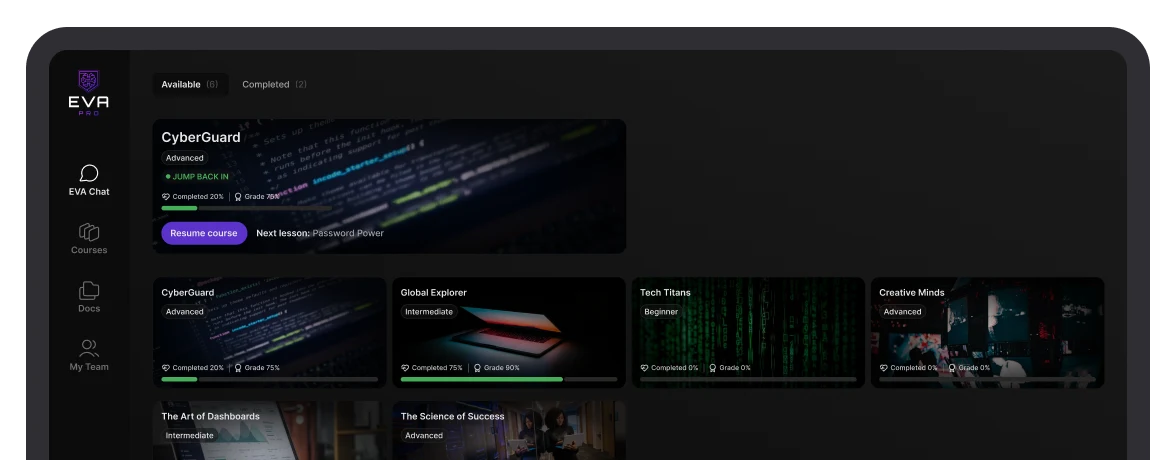Screen dimensions: 1176x460
Task: Click the EVA Pro logo
Action: pos(88,92)
